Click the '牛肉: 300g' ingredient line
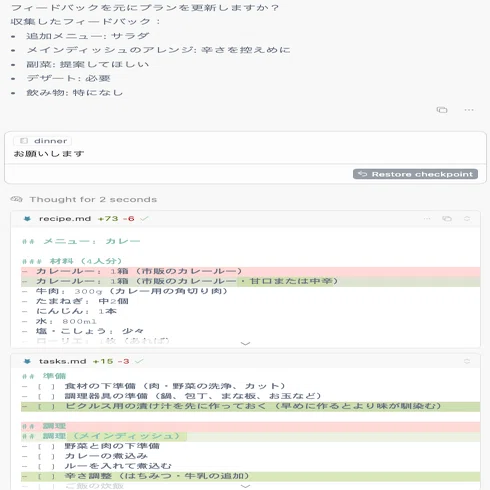 [125, 291]
